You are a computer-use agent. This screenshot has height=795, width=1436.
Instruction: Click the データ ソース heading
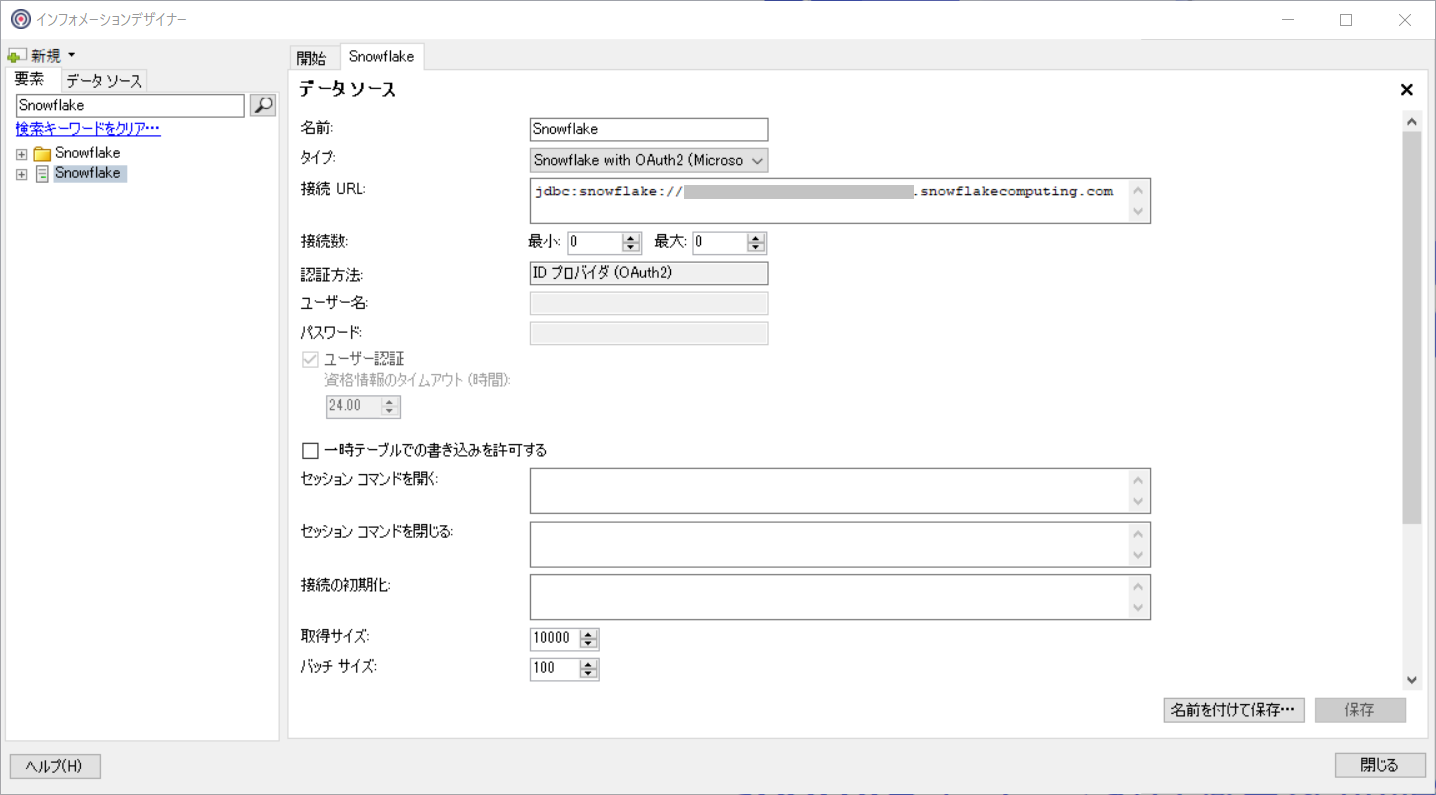pos(348,90)
